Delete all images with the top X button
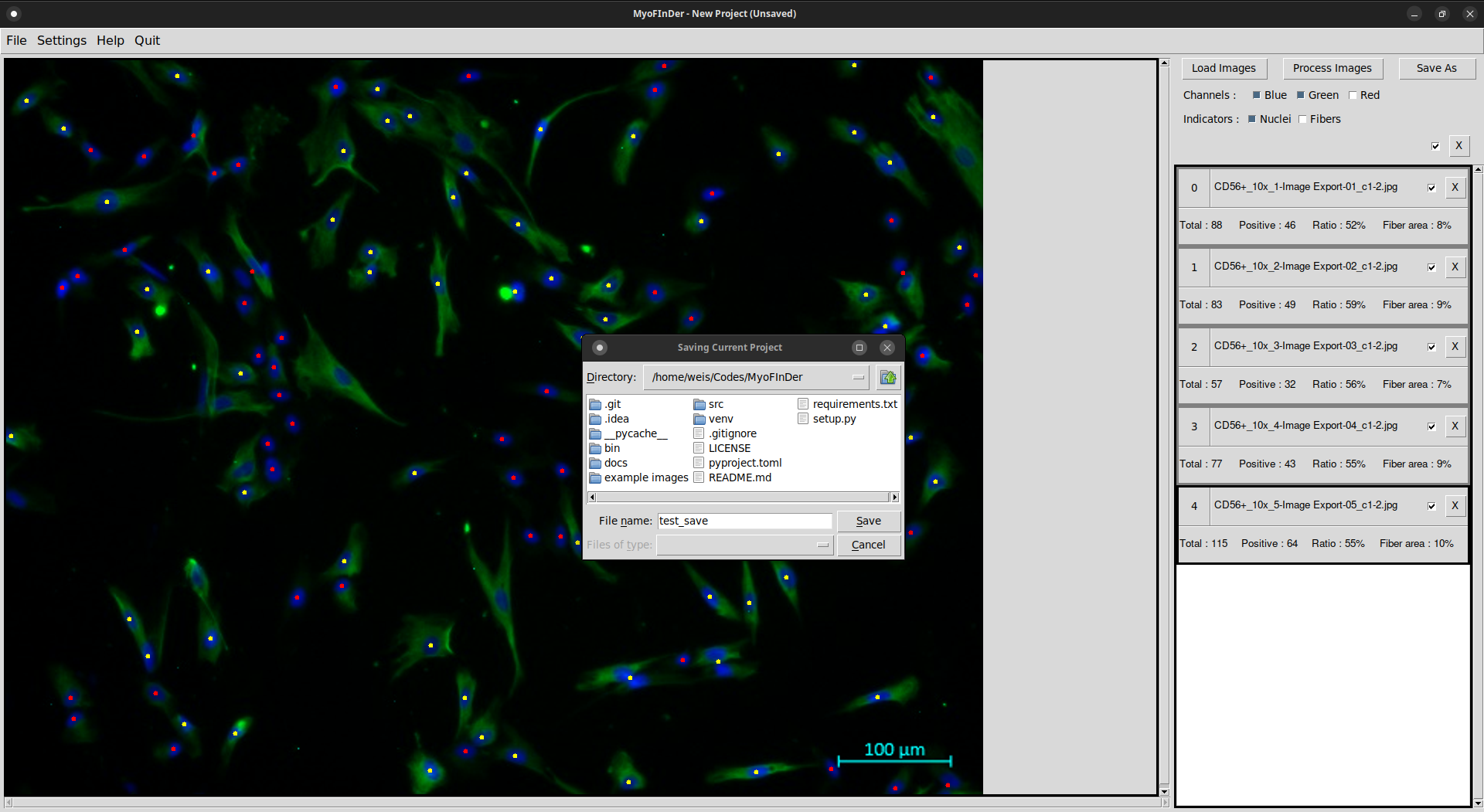 tap(1458, 145)
